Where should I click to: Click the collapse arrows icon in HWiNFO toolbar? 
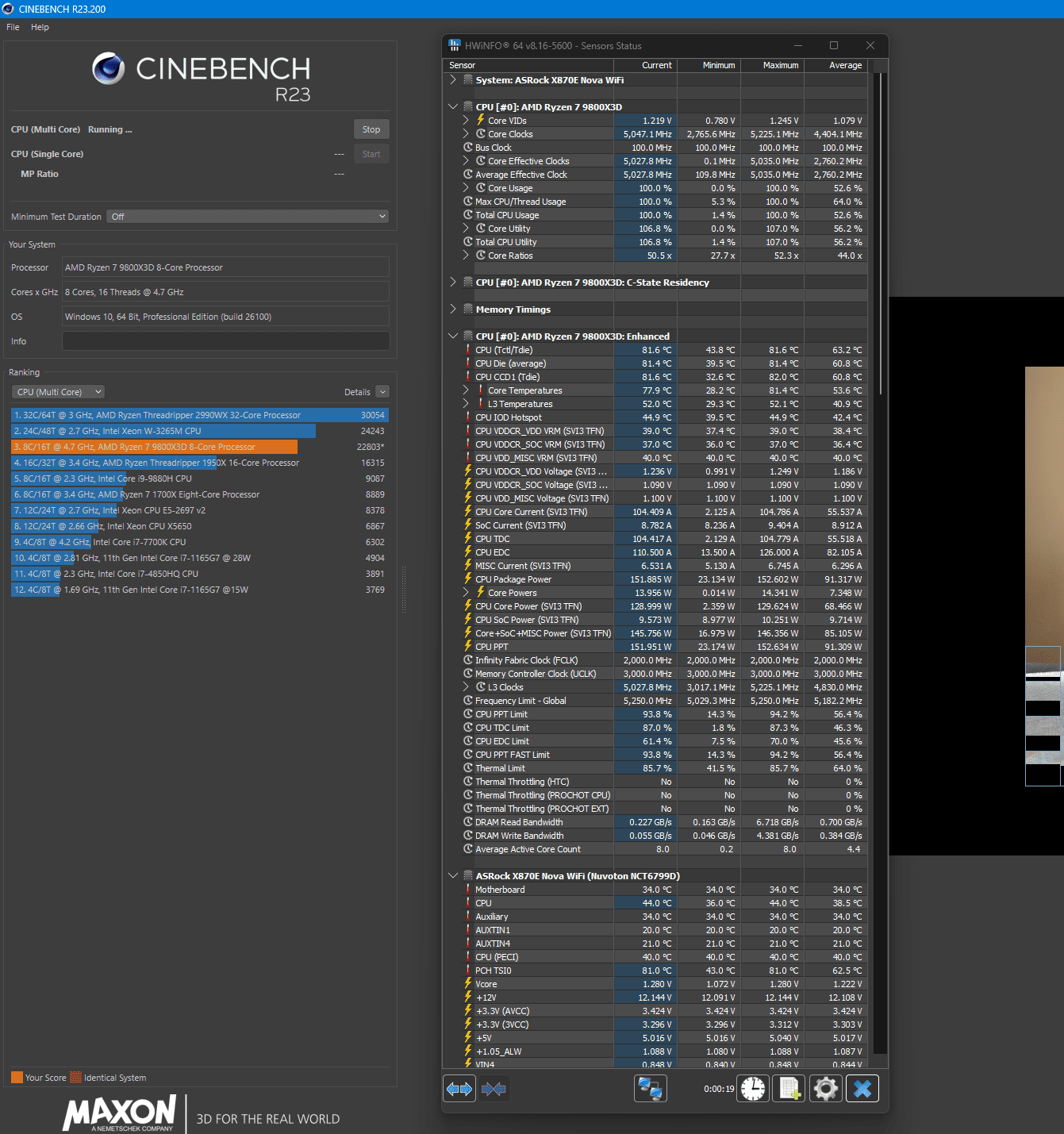click(x=494, y=1089)
